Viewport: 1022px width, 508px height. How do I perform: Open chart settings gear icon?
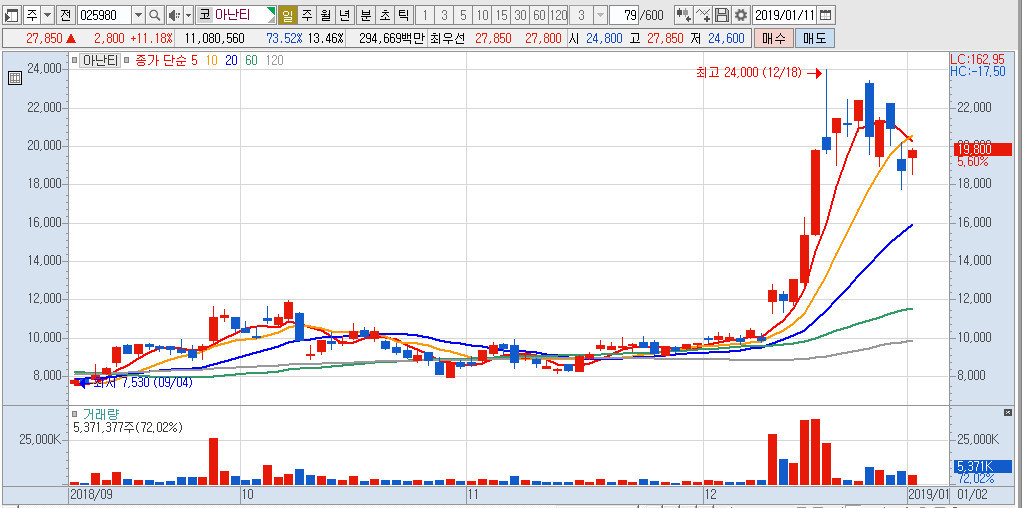[x=740, y=14]
